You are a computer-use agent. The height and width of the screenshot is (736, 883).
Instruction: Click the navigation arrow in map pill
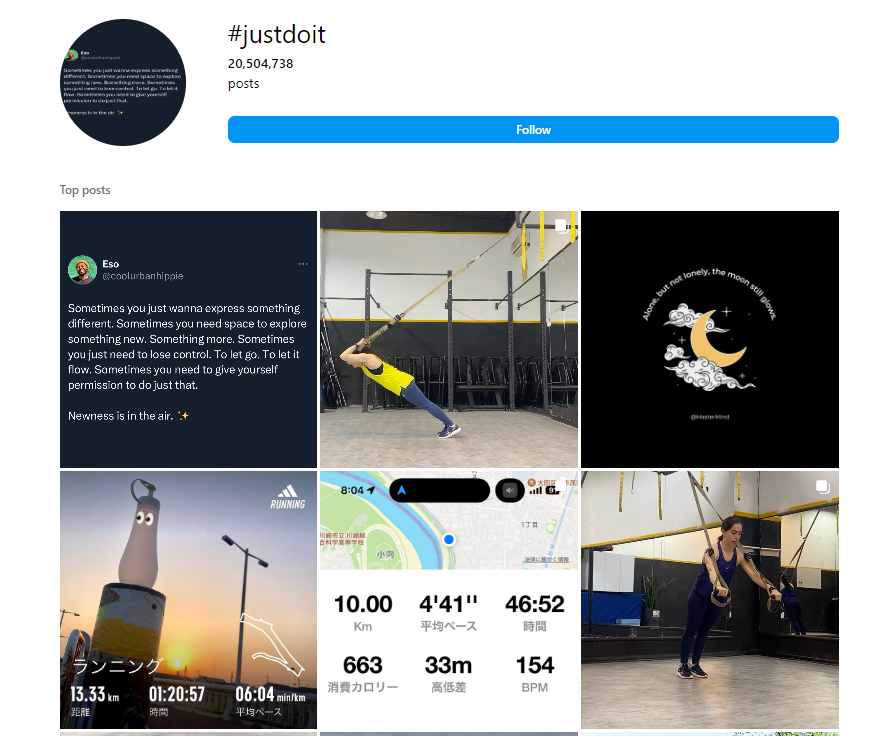[402, 490]
